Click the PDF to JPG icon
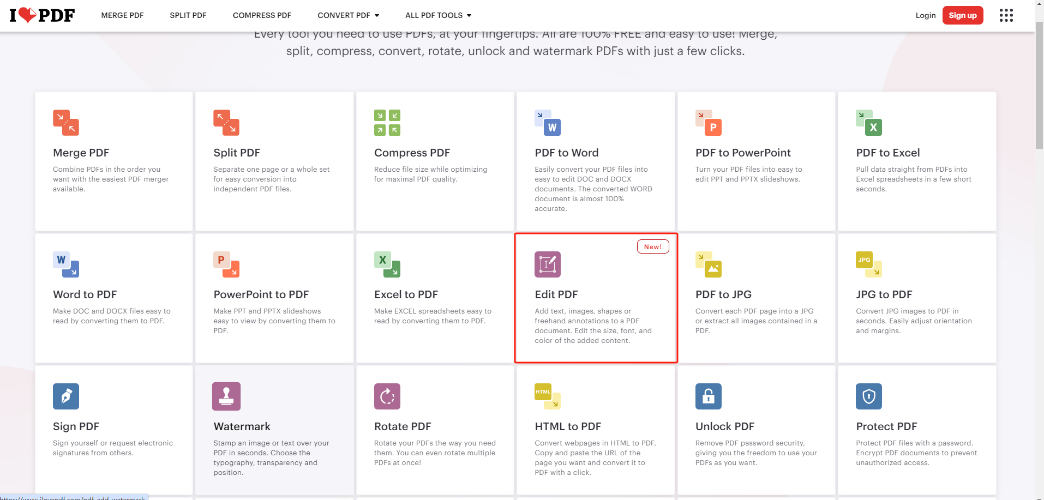Screen dimensions: 1044x500 (708, 264)
